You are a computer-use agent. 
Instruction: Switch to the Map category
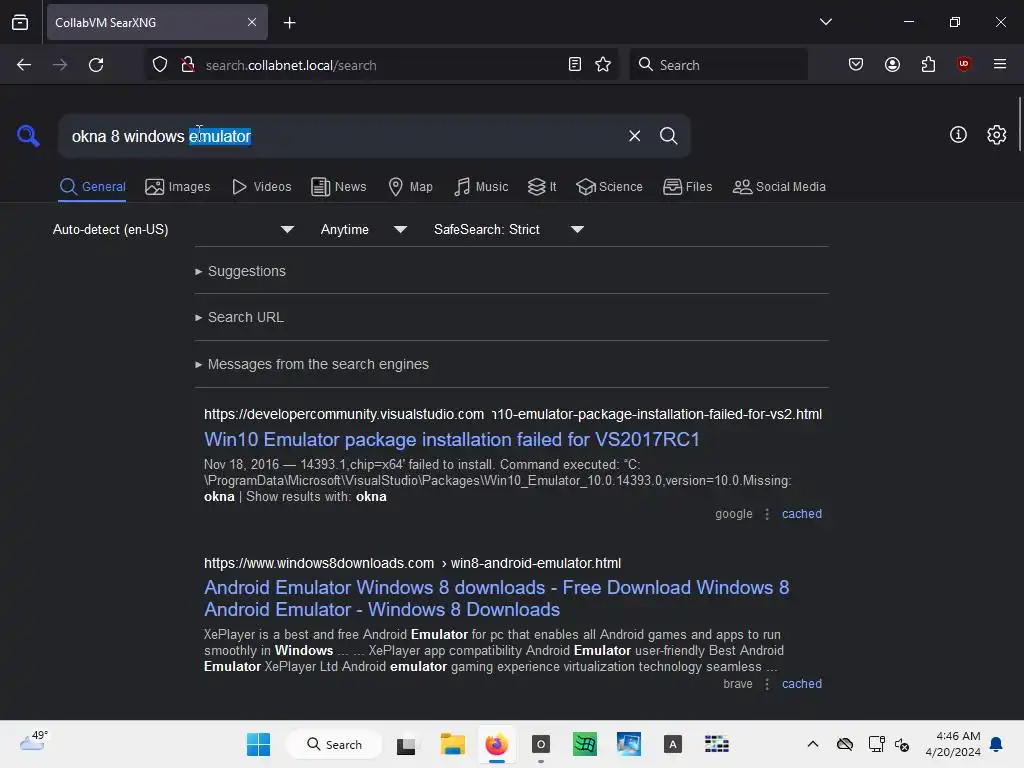tap(410, 187)
